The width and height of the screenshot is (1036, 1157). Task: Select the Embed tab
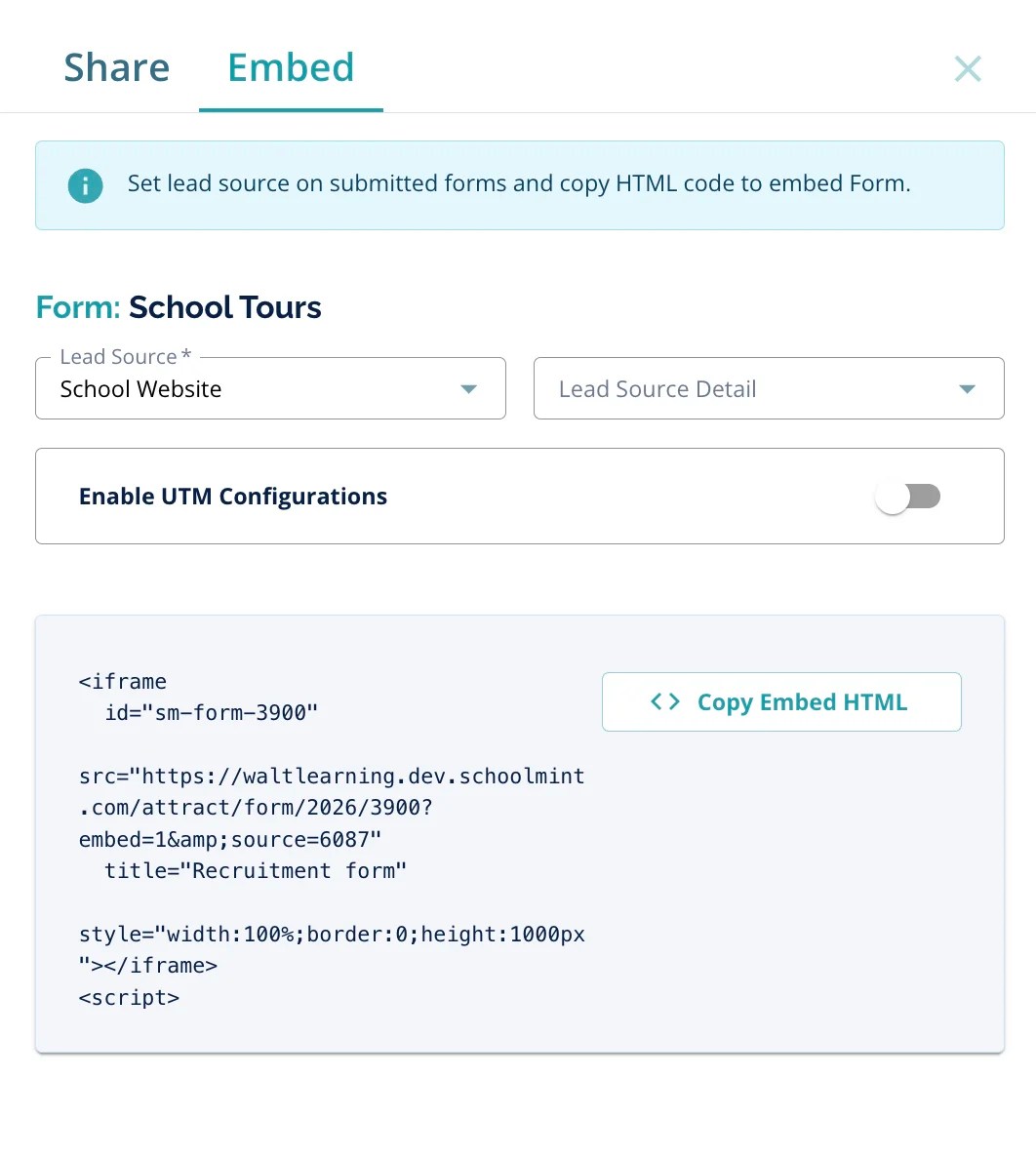coord(291,68)
